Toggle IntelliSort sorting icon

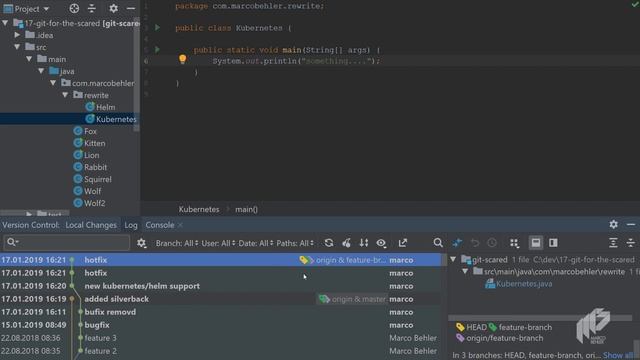(364, 243)
